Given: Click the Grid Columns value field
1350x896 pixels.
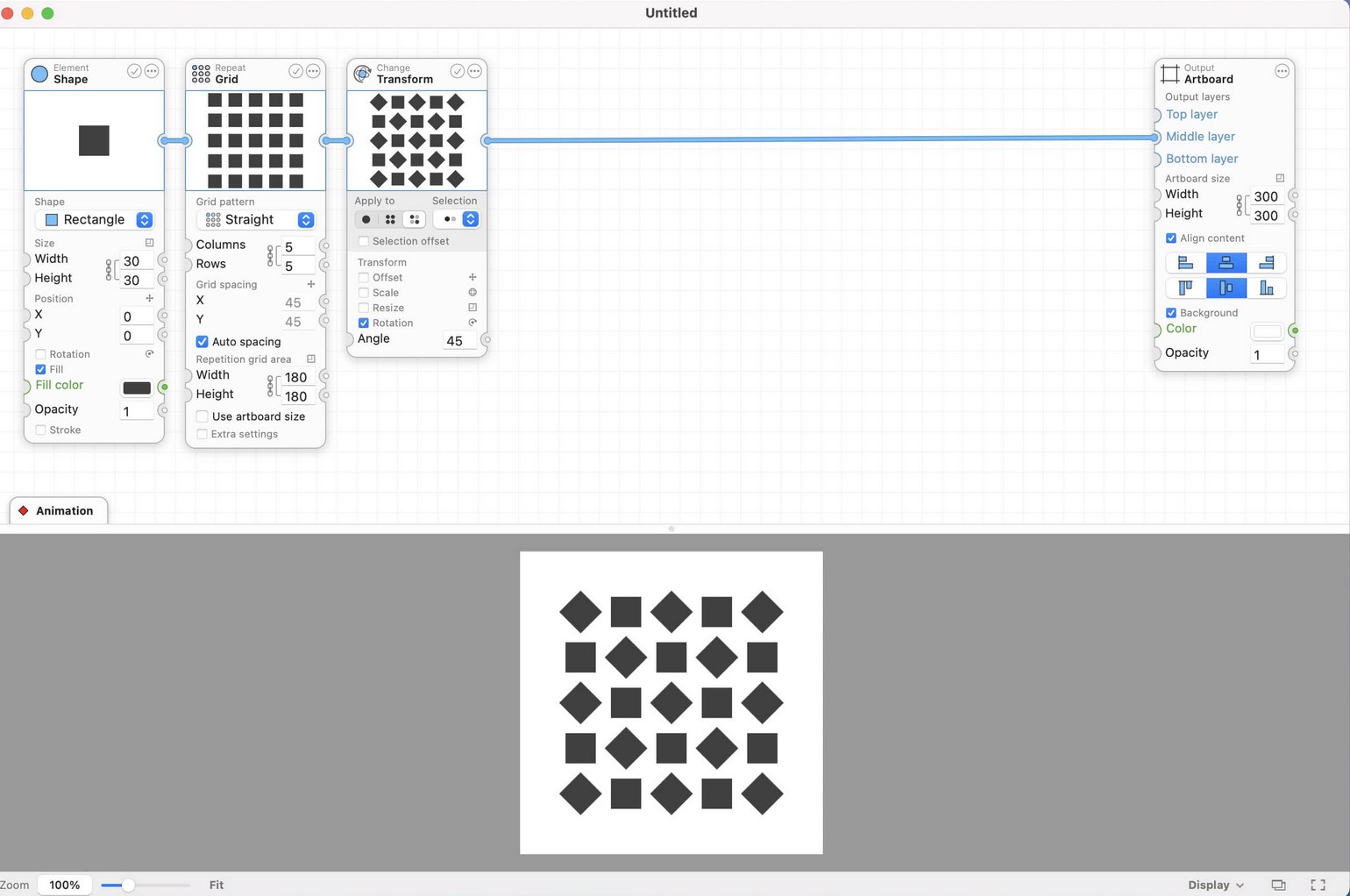Looking at the screenshot, I should pos(297,247).
